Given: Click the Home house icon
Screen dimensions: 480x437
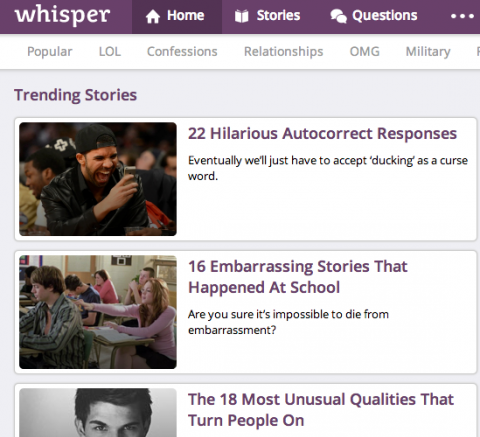Looking at the screenshot, I should pos(153,16).
